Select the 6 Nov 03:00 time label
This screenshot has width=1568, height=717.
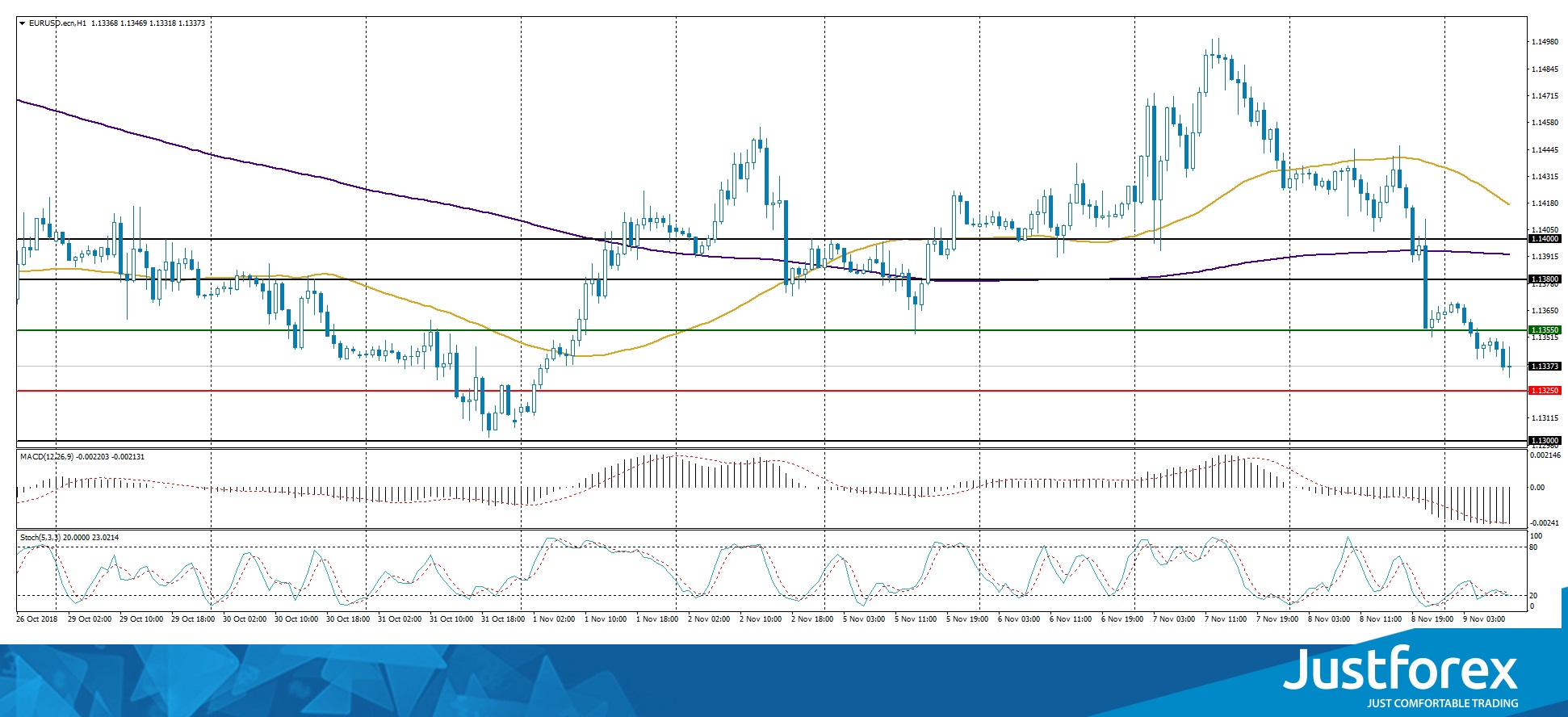point(1019,619)
